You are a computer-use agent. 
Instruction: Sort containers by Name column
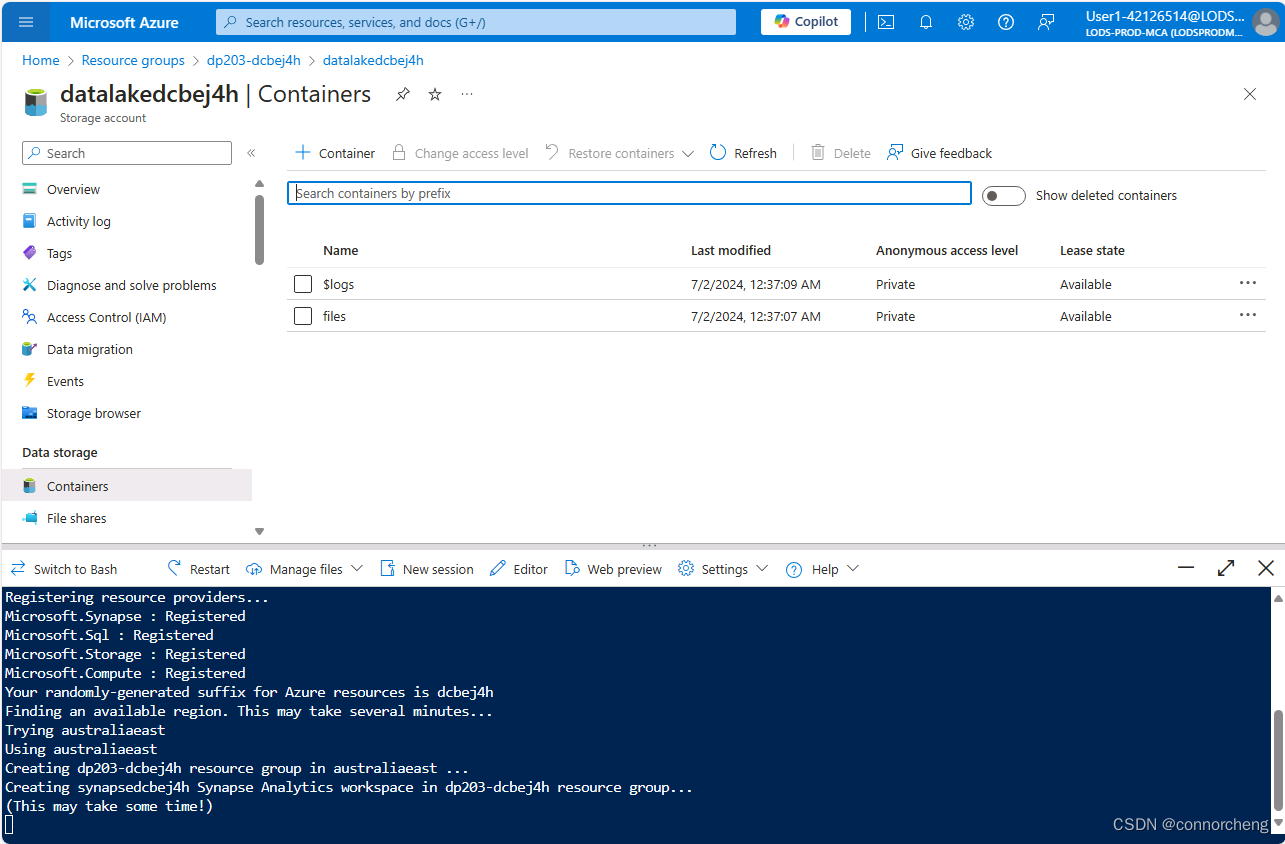click(340, 250)
